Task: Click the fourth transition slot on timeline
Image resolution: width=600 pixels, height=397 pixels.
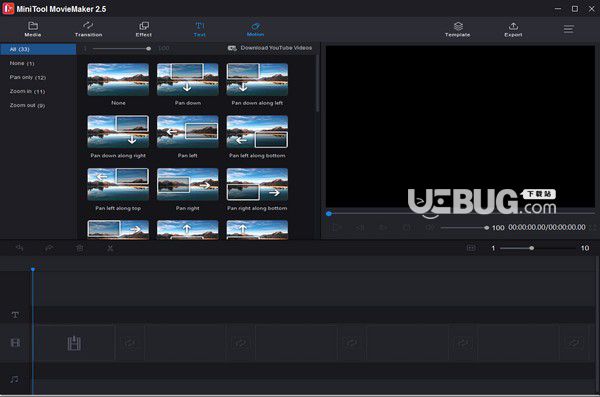Action: pos(463,343)
